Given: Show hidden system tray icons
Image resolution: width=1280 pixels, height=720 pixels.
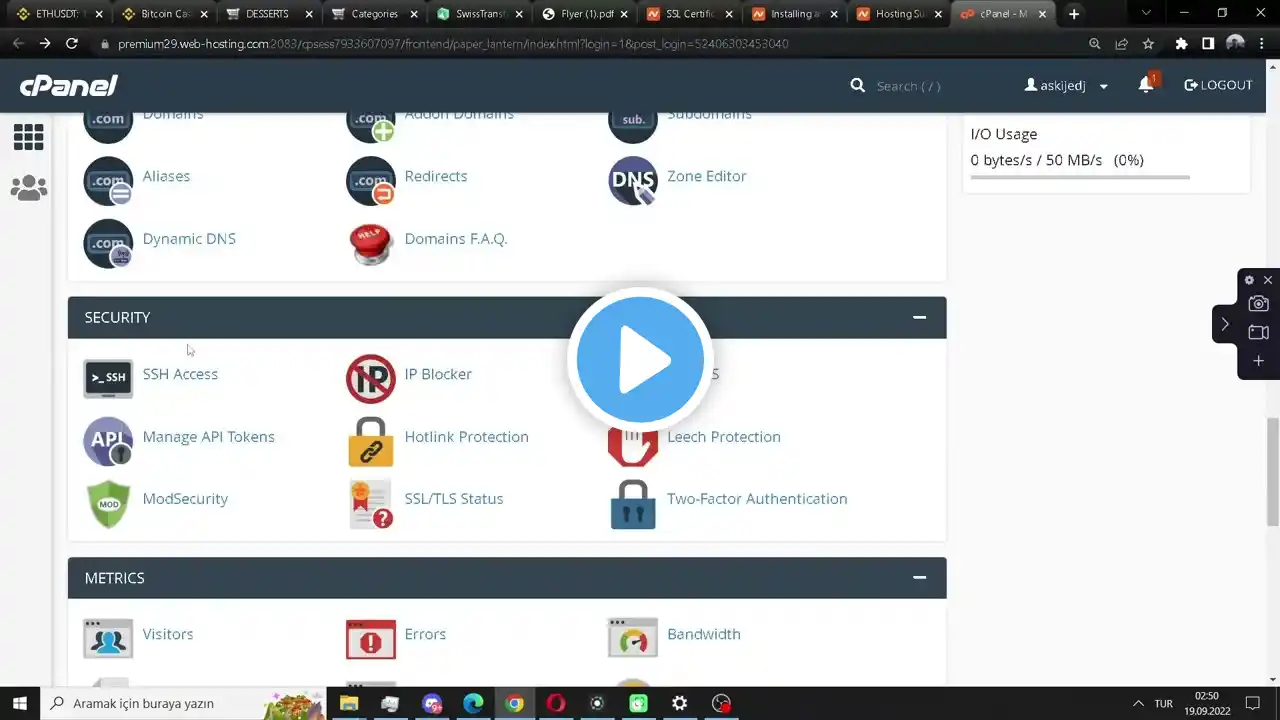Looking at the screenshot, I should 1137,703.
